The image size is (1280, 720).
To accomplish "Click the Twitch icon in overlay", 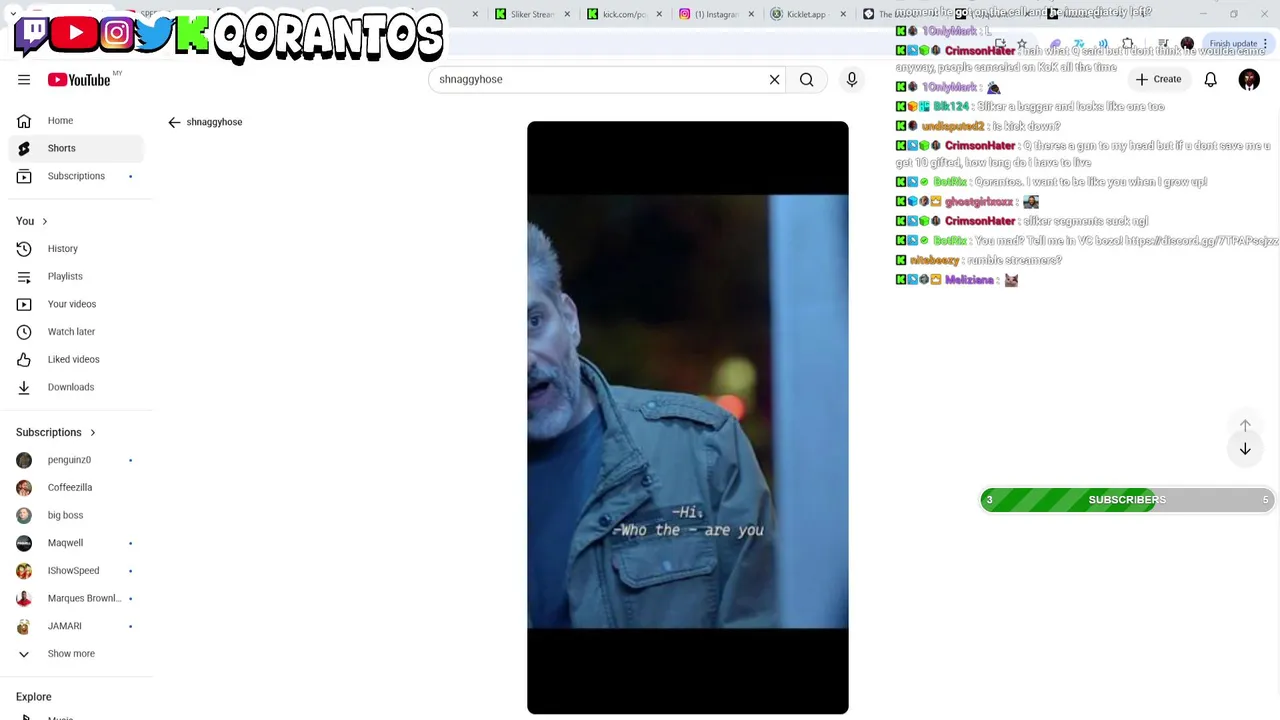I will click(x=32, y=34).
